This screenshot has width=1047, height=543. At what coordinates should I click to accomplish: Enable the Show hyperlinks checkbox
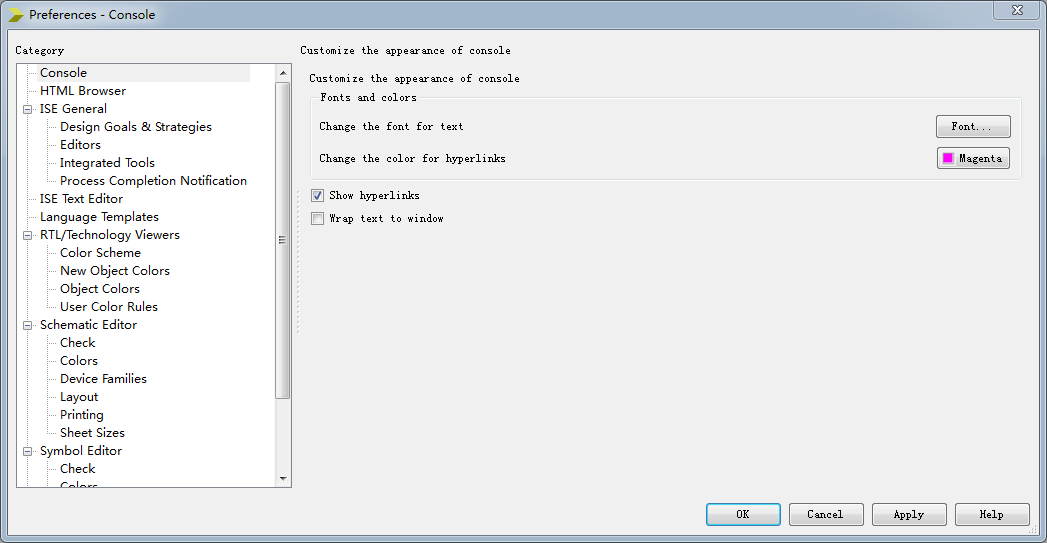pyautogui.click(x=317, y=196)
